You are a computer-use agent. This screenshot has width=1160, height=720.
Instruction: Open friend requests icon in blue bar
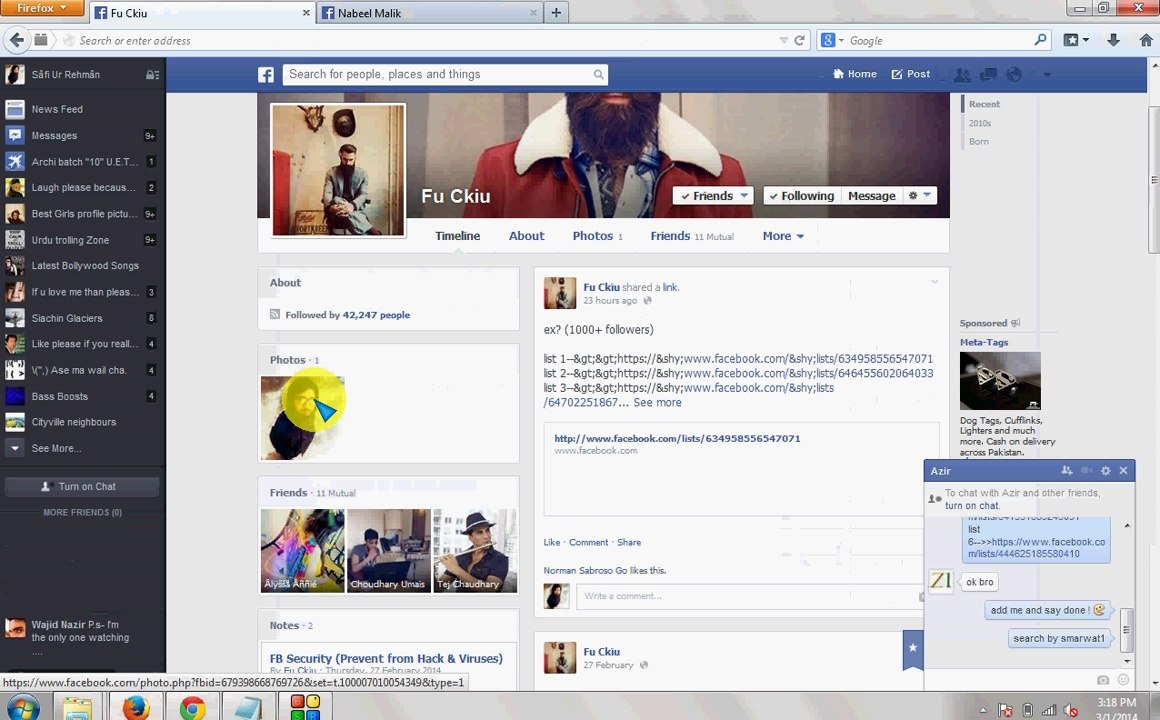pyautogui.click(x=962, y=74)
